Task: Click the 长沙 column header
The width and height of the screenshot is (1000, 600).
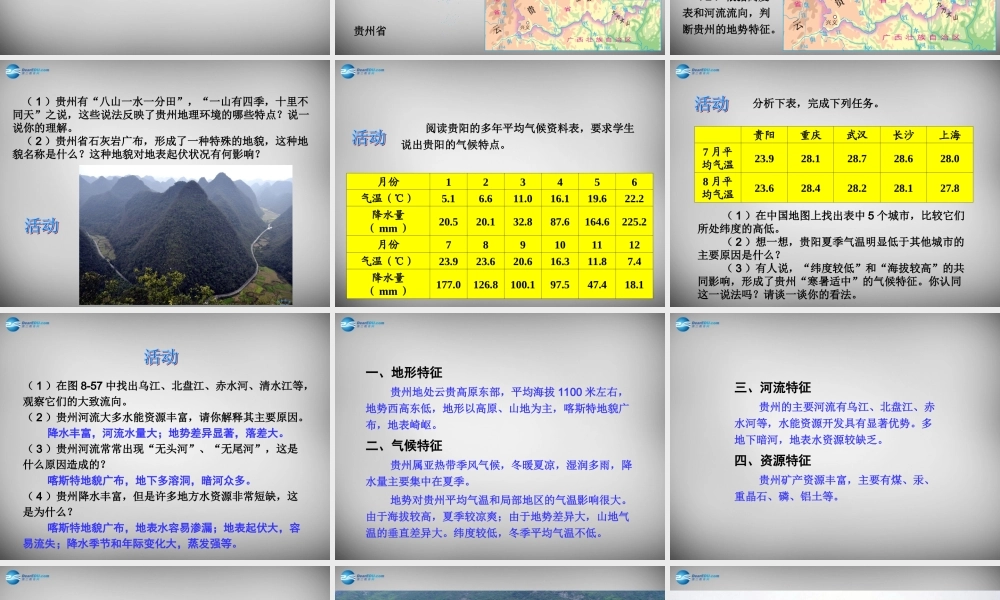Action: (x=903, y=135)
